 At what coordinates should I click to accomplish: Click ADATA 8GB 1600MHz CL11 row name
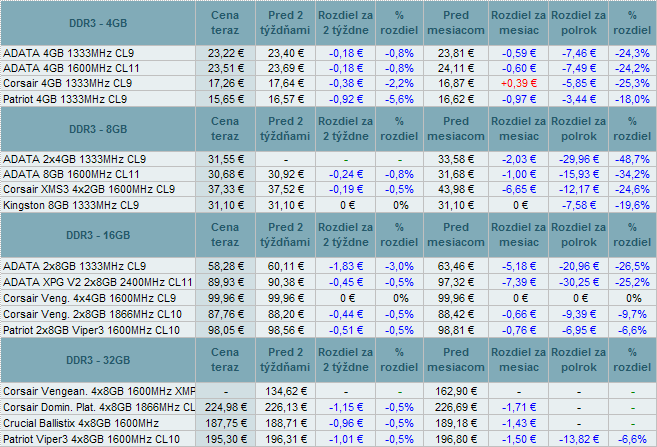[71, 174]
